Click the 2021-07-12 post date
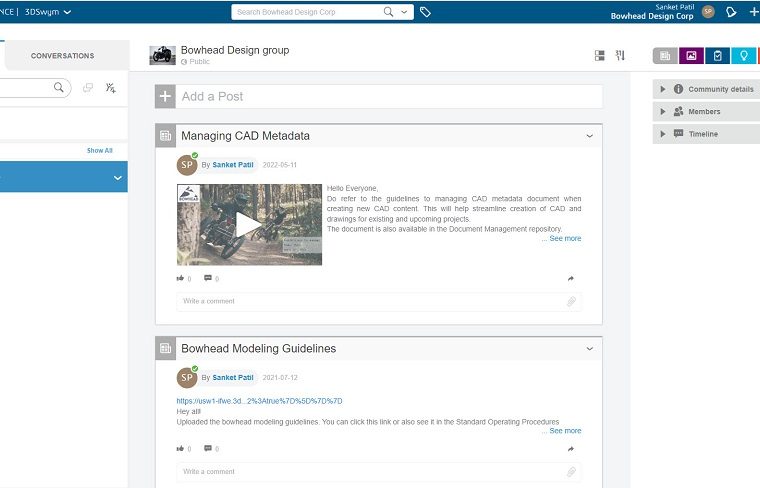Image resolution: width=760 pixels, height=488 pixels. (x=280, y=378)
